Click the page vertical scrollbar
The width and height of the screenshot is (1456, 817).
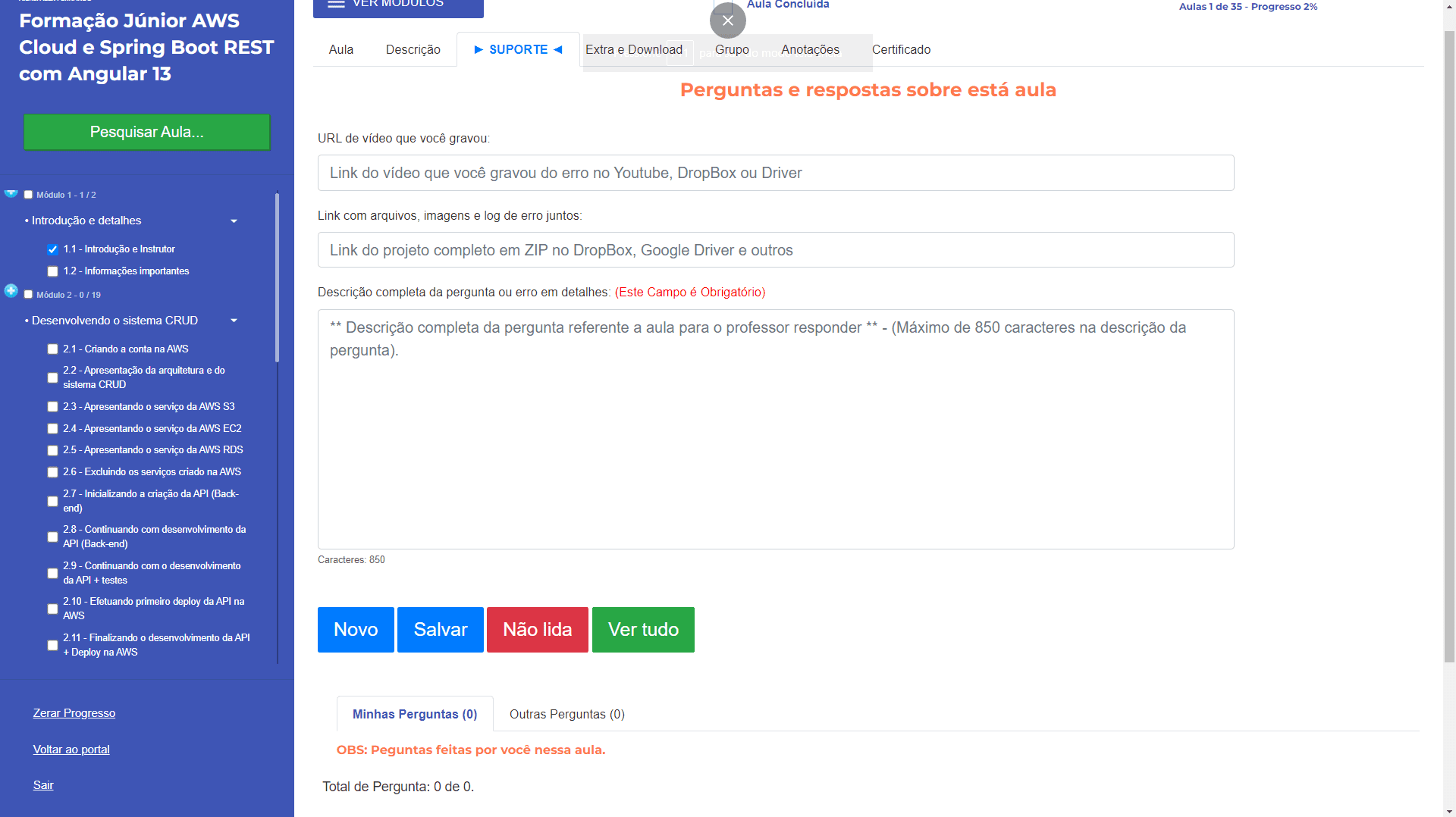pos(1449,347)
